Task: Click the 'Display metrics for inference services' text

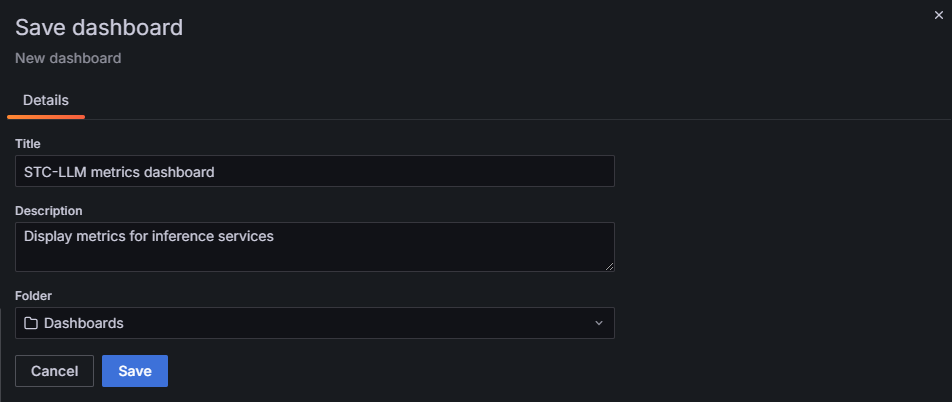Action: click(148, 237)
